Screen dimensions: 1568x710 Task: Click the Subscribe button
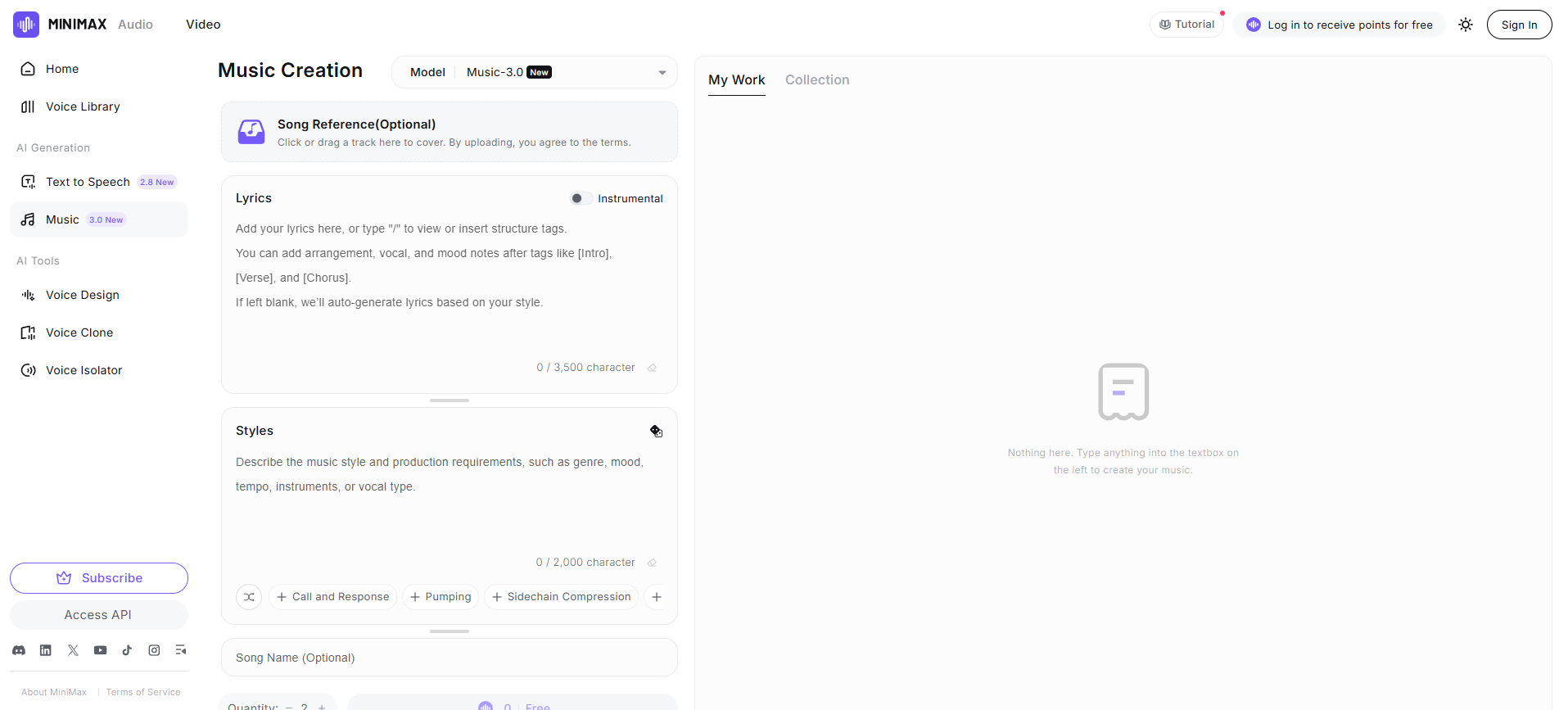pos(99,578)
